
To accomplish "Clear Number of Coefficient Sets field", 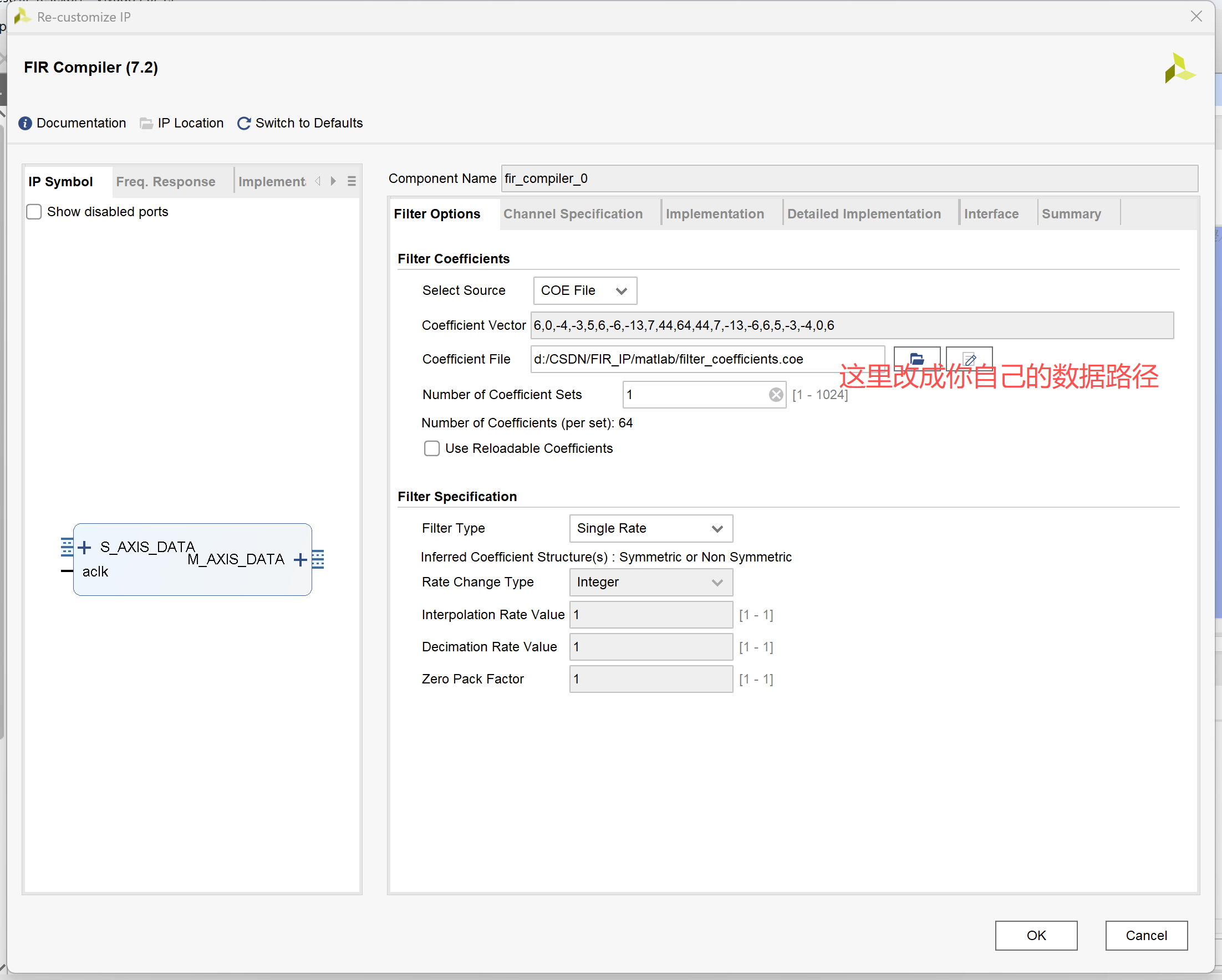I will click(x=776, y=395).
